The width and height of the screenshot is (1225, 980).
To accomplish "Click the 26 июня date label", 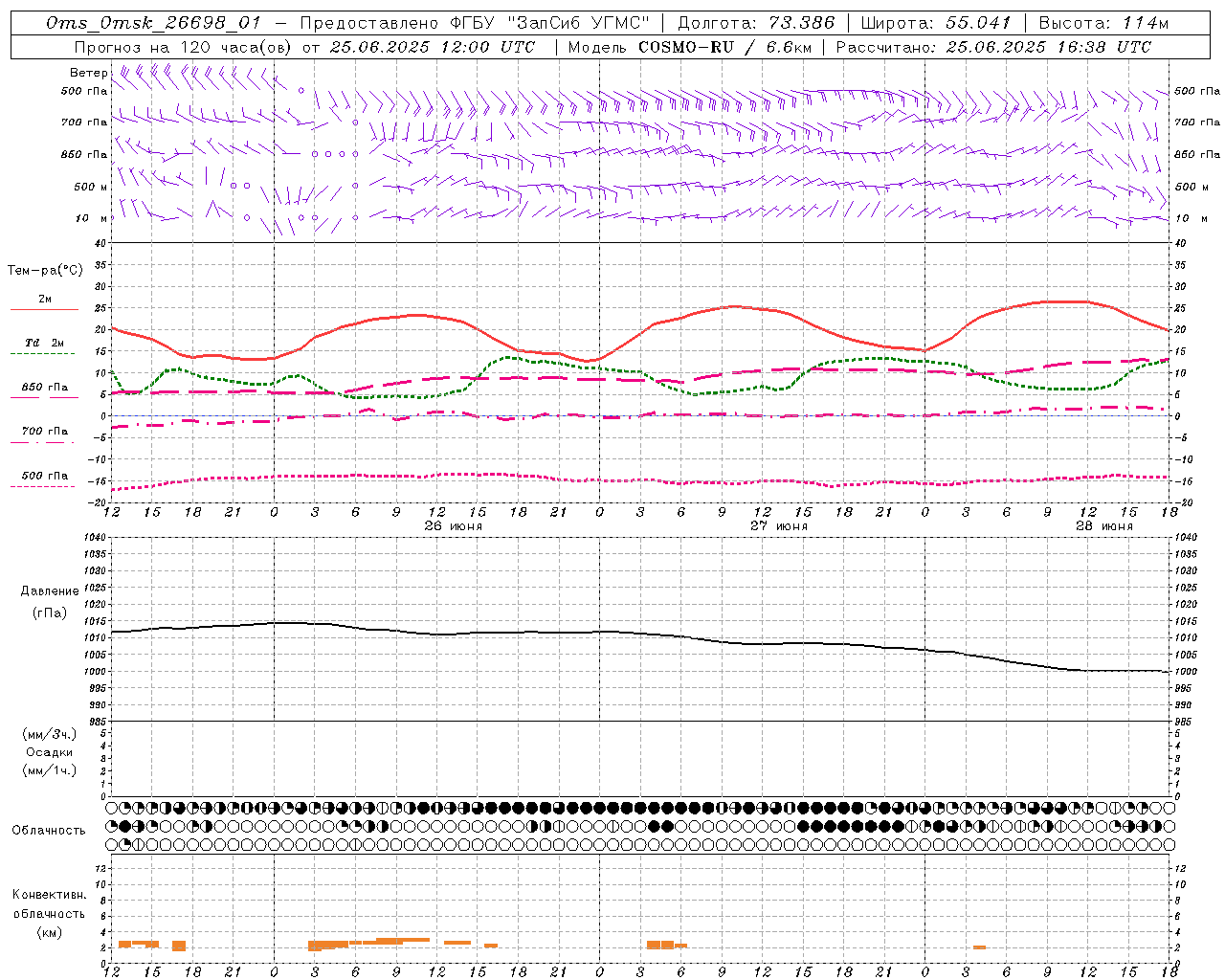I will click(x=454, y=526).
